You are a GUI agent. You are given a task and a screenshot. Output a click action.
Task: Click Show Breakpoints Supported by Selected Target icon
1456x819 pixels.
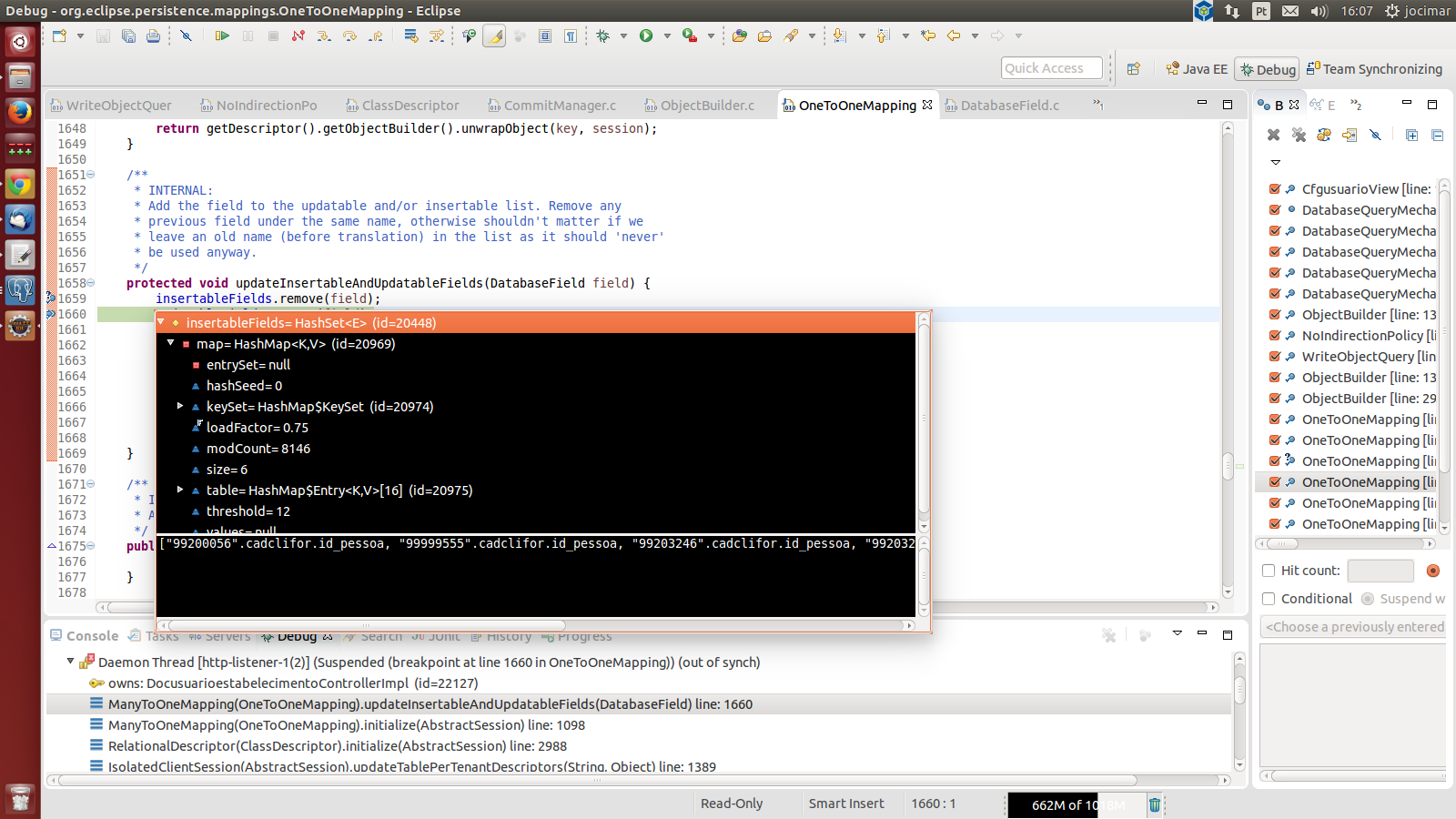1324,135
